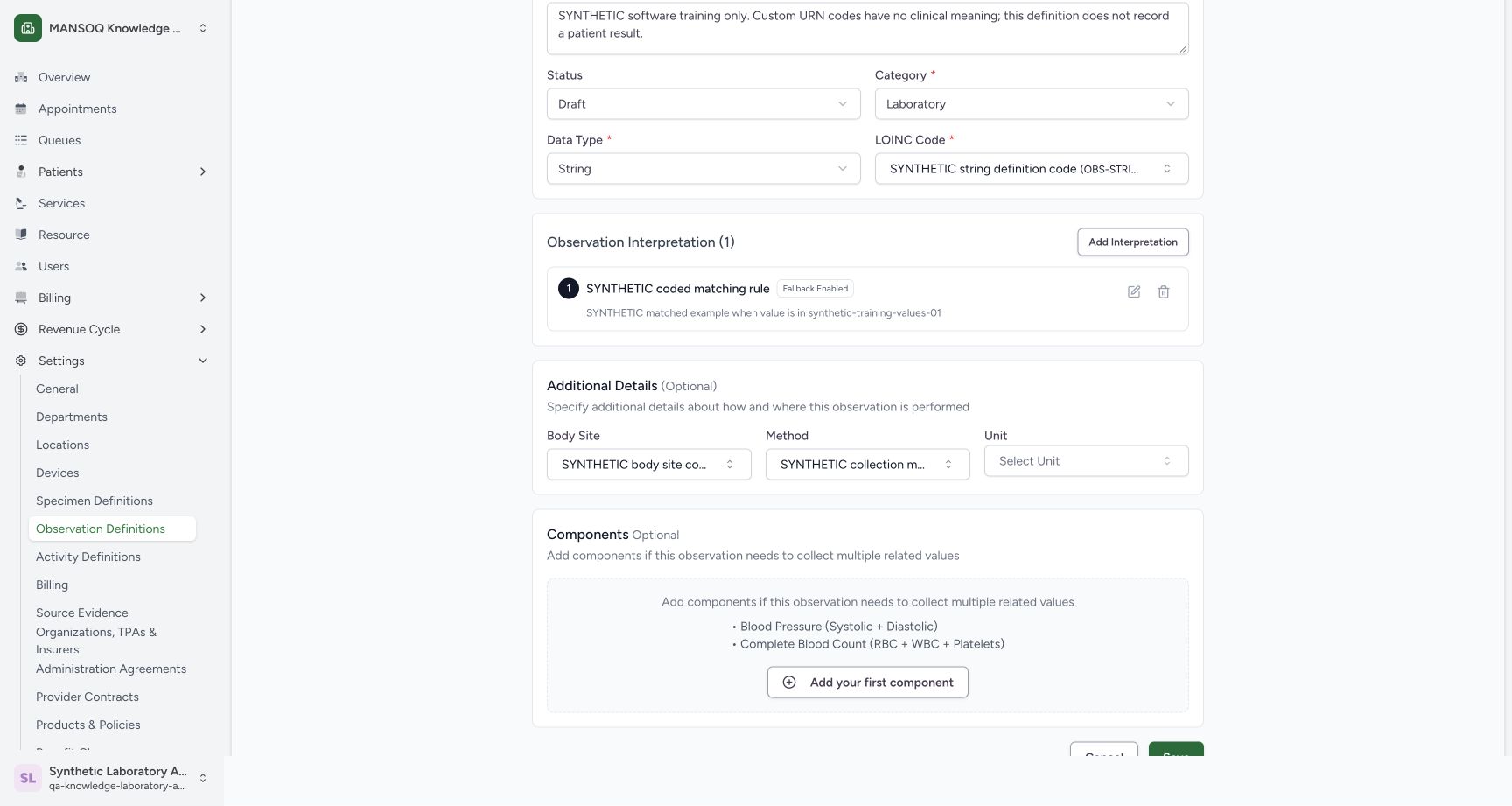The height and width of the screenshot is (806, 1512).
Task: Click the description text area
Action: click(868, 27)
